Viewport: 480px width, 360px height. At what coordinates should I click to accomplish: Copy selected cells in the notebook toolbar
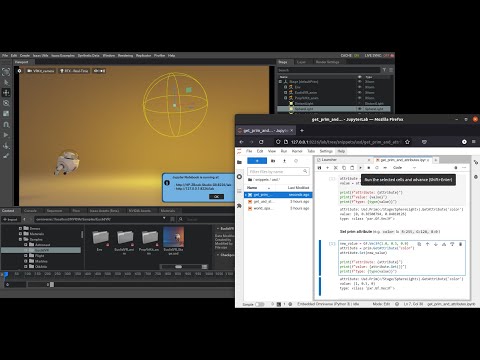click(x=344, y=168)
